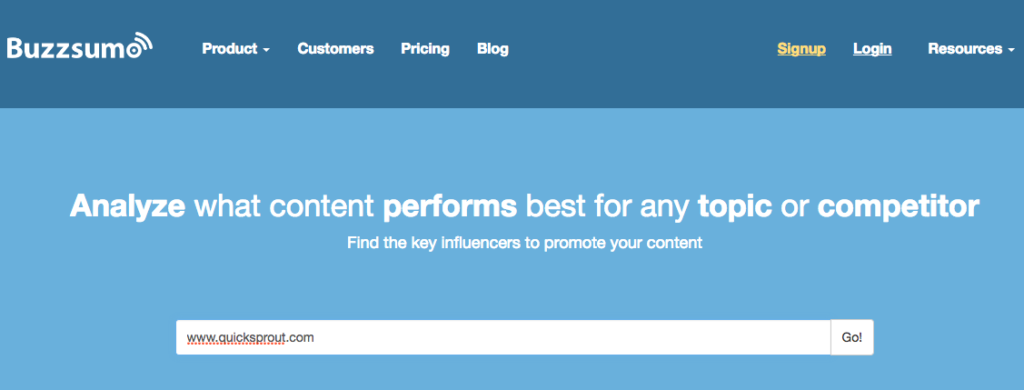Open the Product dropdown menu
Image resolution: width=1024 pixels, height=390 pixels.
click(x=236, y=49)
